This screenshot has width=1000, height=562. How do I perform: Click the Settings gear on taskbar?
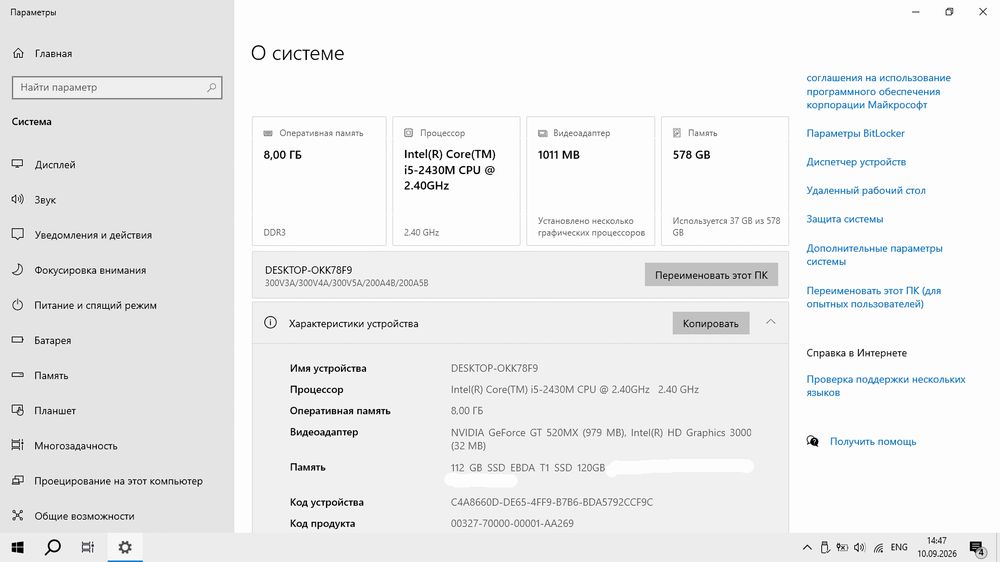coord(125,547)
